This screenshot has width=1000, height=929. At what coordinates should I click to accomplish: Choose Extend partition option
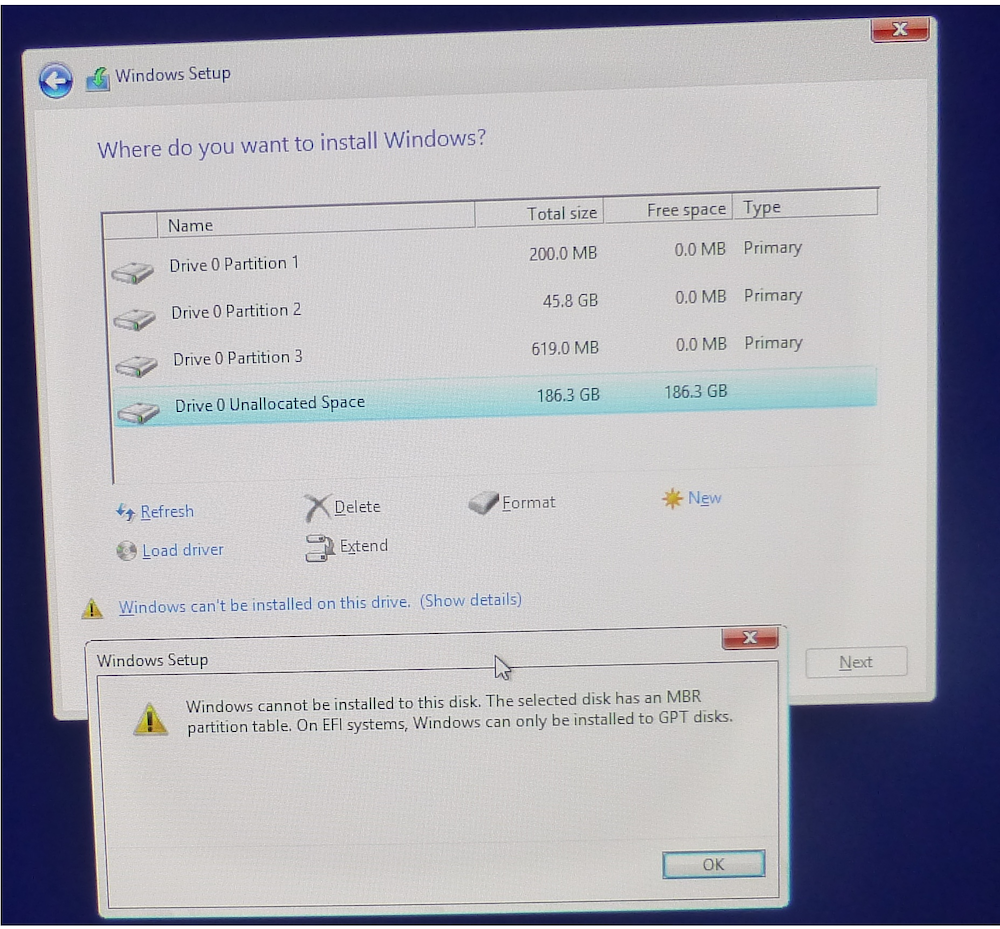(x=364, y=546)
